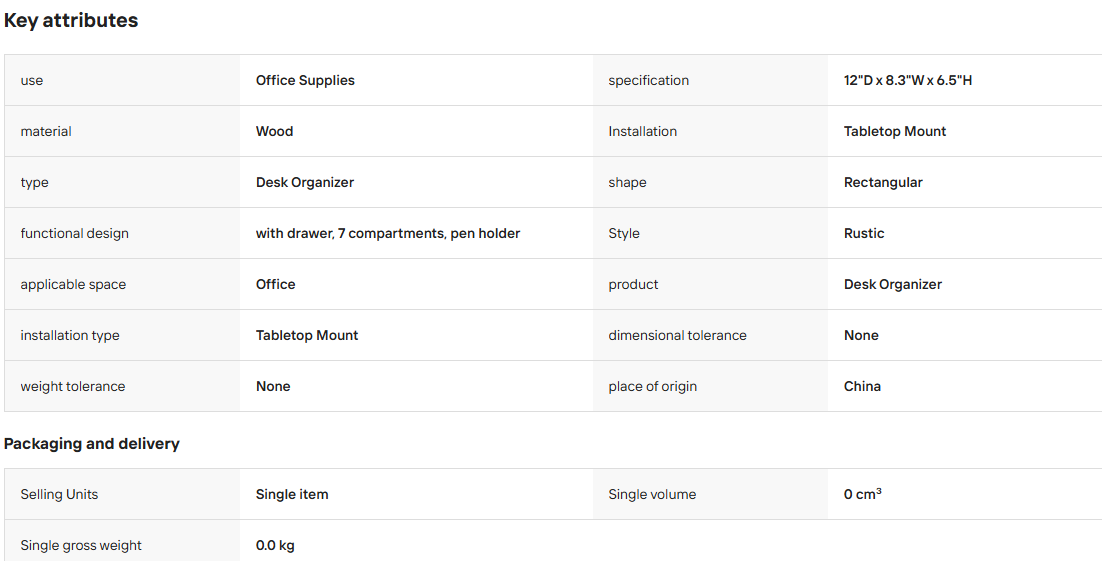The height and width of the screenshot is (561, 1102).
Task: Click the China place of origin value
Action: (x=862, y=386)
